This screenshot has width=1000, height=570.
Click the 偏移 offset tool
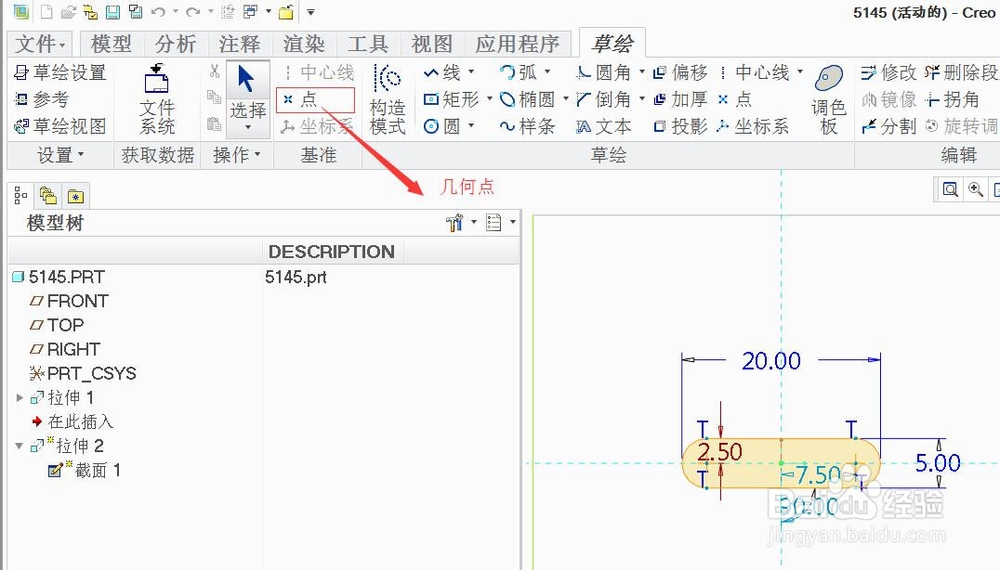coord(680,73)
